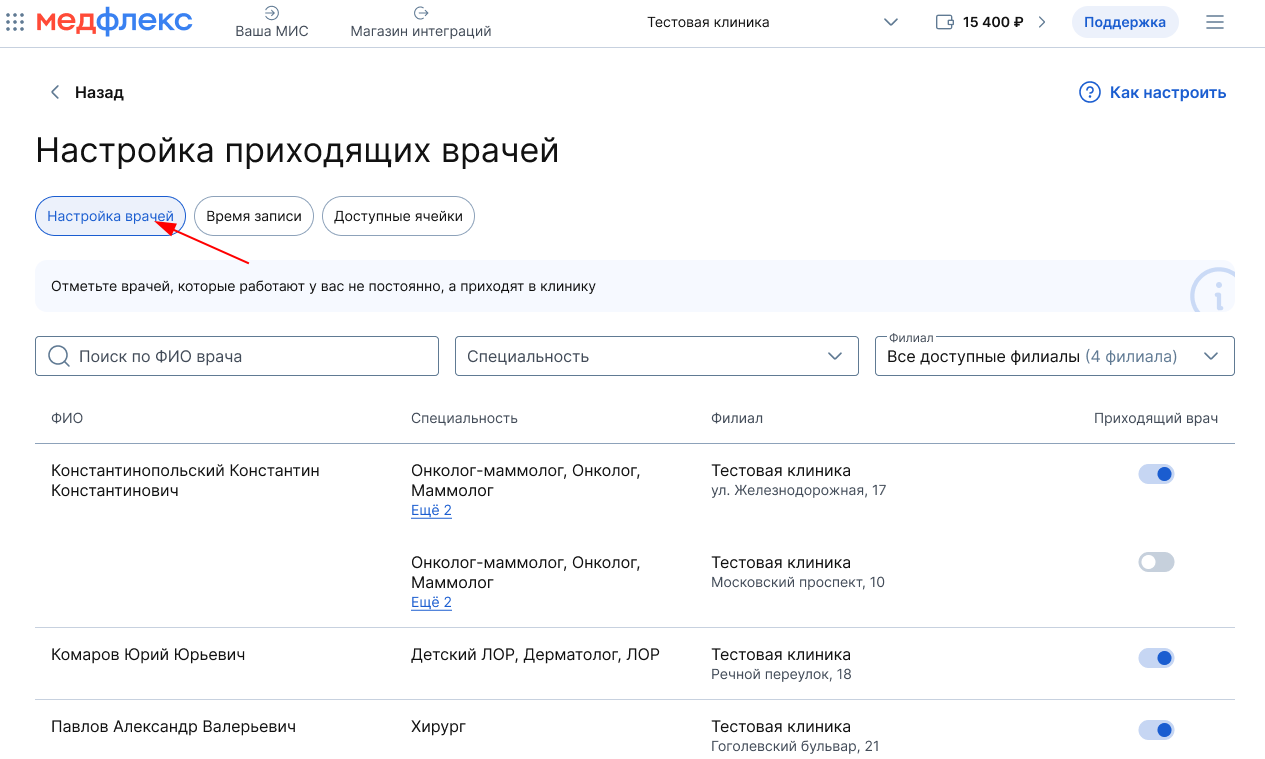Open Ваша МИС section
Viewport: 1265px width, 759px height.
pos(272,22)
